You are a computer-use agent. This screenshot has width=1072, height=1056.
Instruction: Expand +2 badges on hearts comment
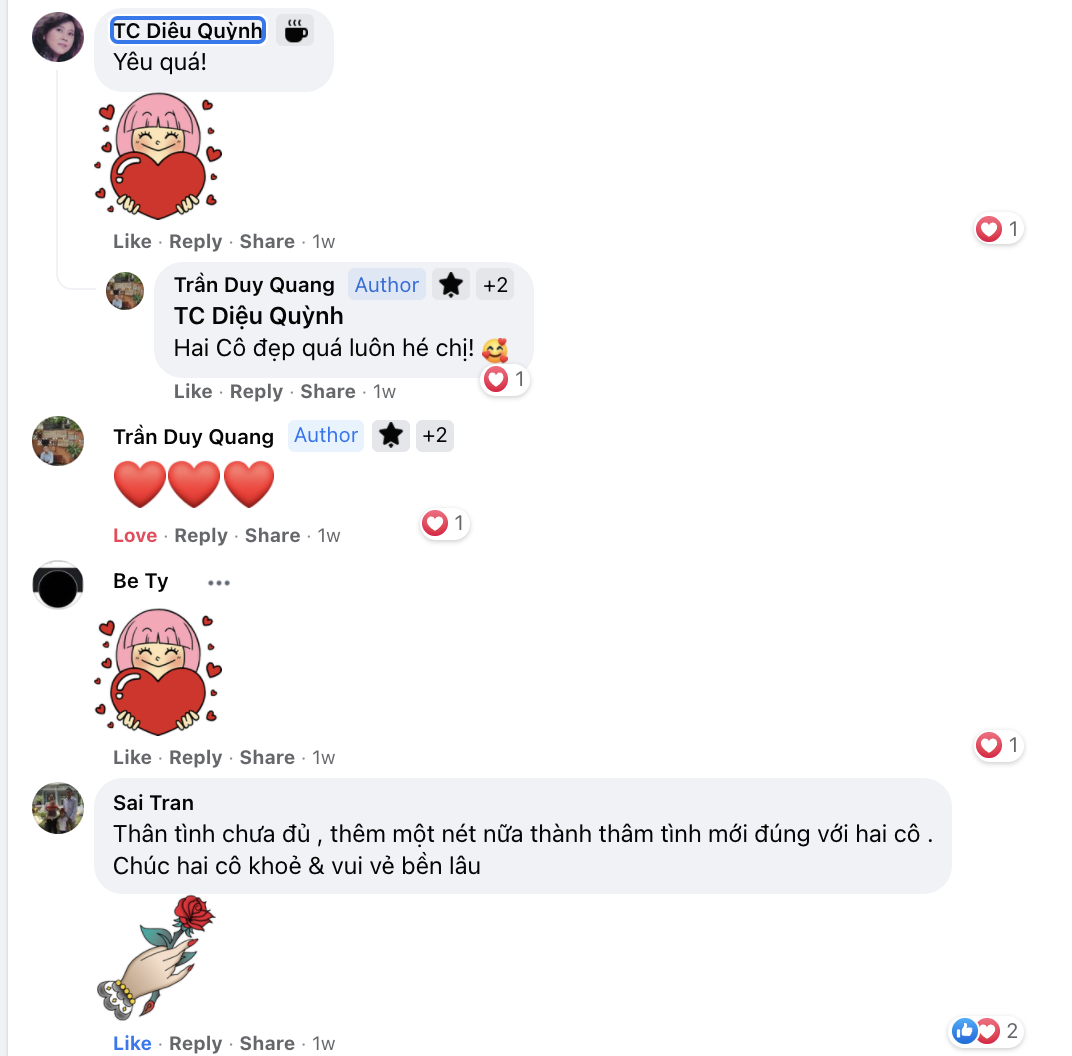coord(435,435)
